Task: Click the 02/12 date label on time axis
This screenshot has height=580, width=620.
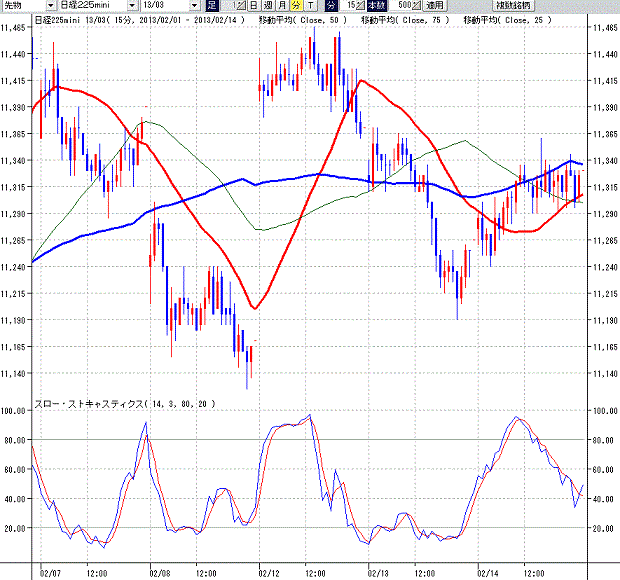Action: [x=269, y=573]
